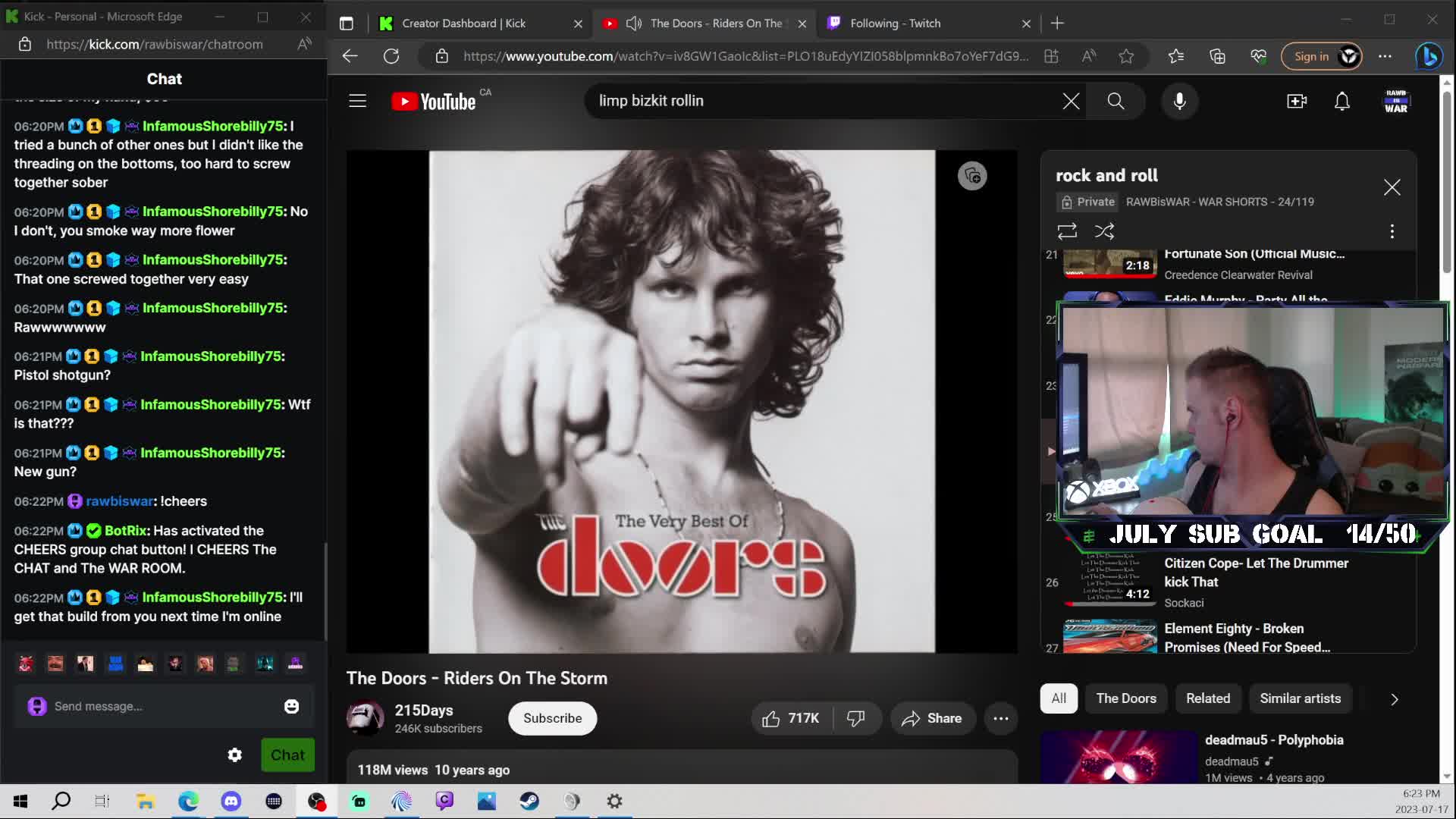Expand next filter chips with arrow

tap(1394, 699)
